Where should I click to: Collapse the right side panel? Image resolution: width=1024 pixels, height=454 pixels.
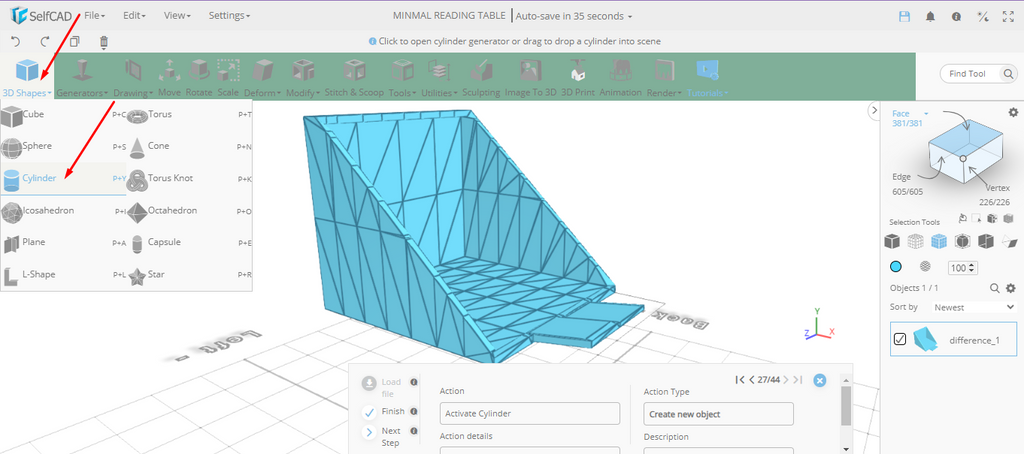(x=874, y=111)
